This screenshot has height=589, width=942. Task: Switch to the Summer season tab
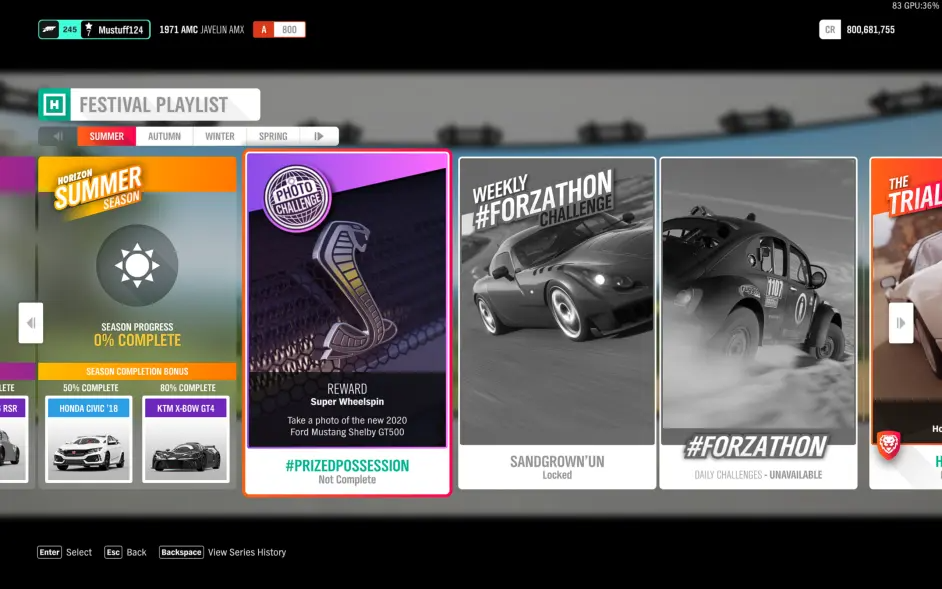(107, 136)
